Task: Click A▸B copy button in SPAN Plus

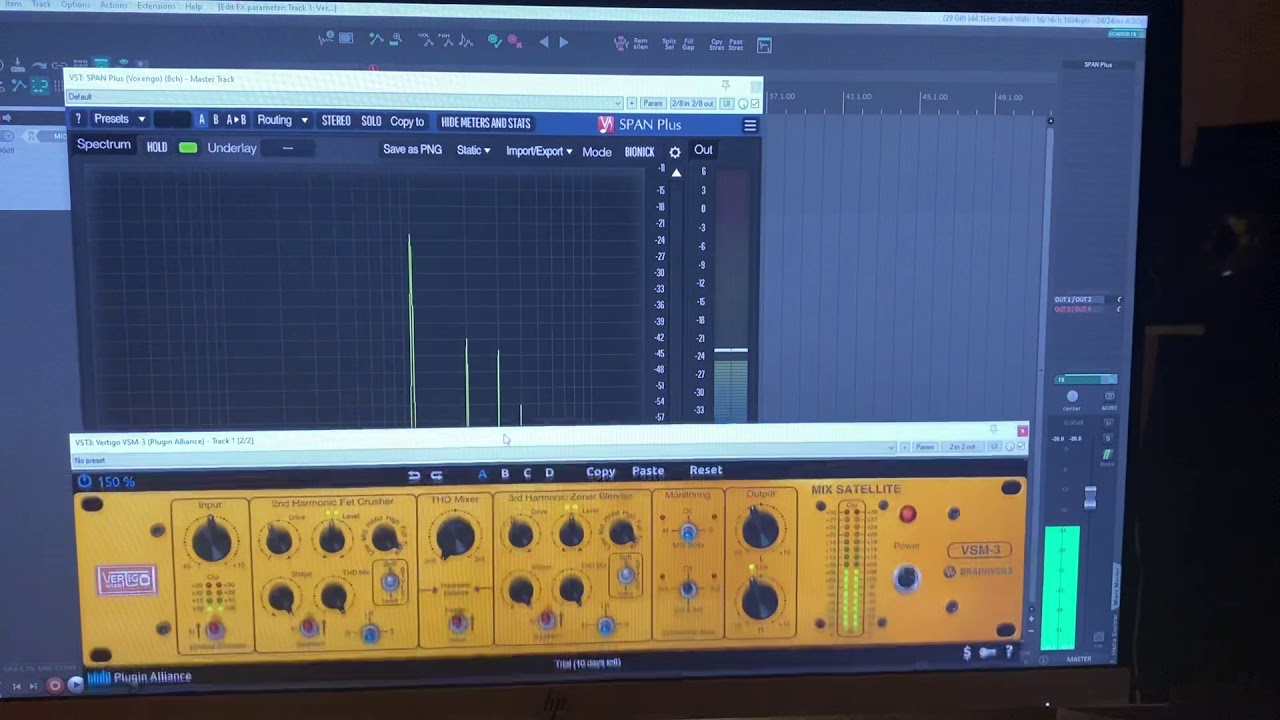Action: (236, 120)
